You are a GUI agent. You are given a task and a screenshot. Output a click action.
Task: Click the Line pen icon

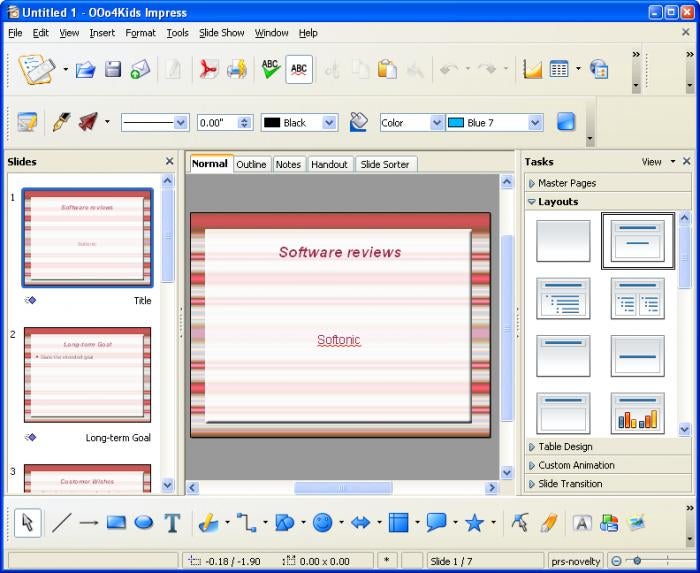click(x=61, y=122)
